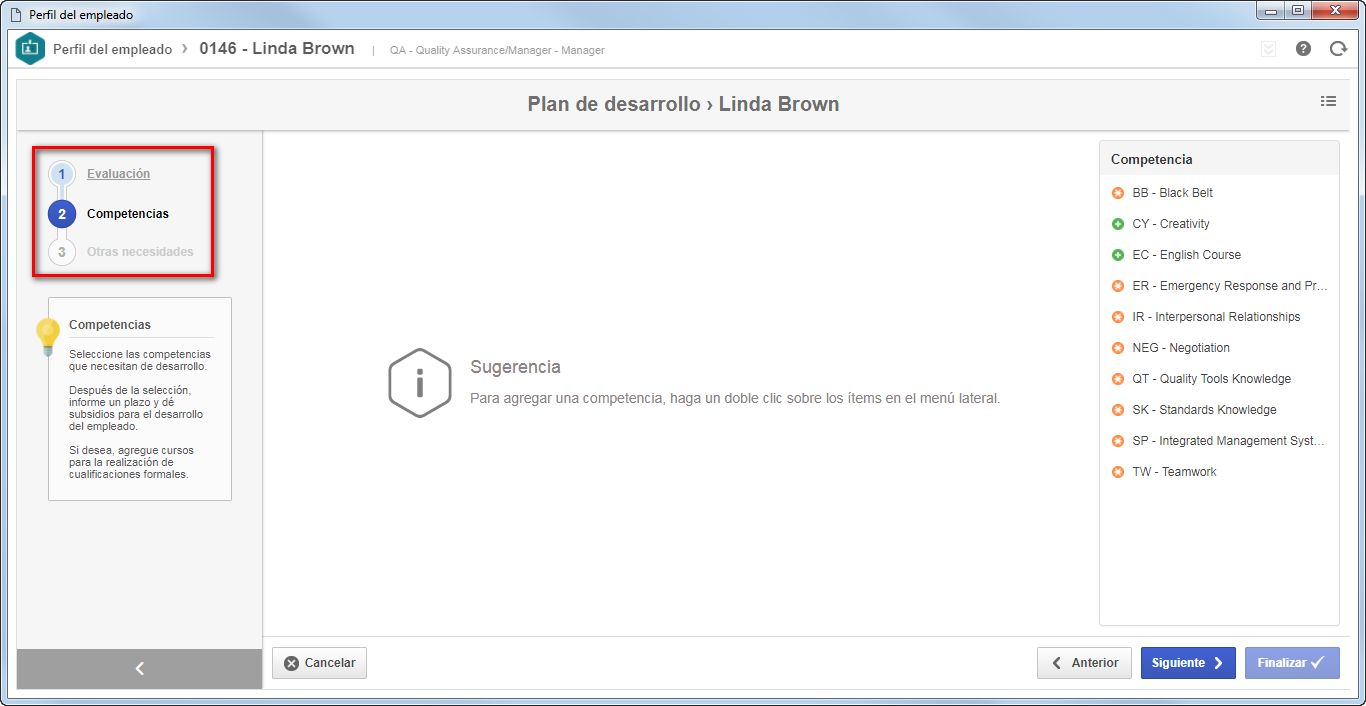This screenshot has width=1366, height=706.
Task: Maximize the Perfil del empleado window
Action: (1298, 11)
